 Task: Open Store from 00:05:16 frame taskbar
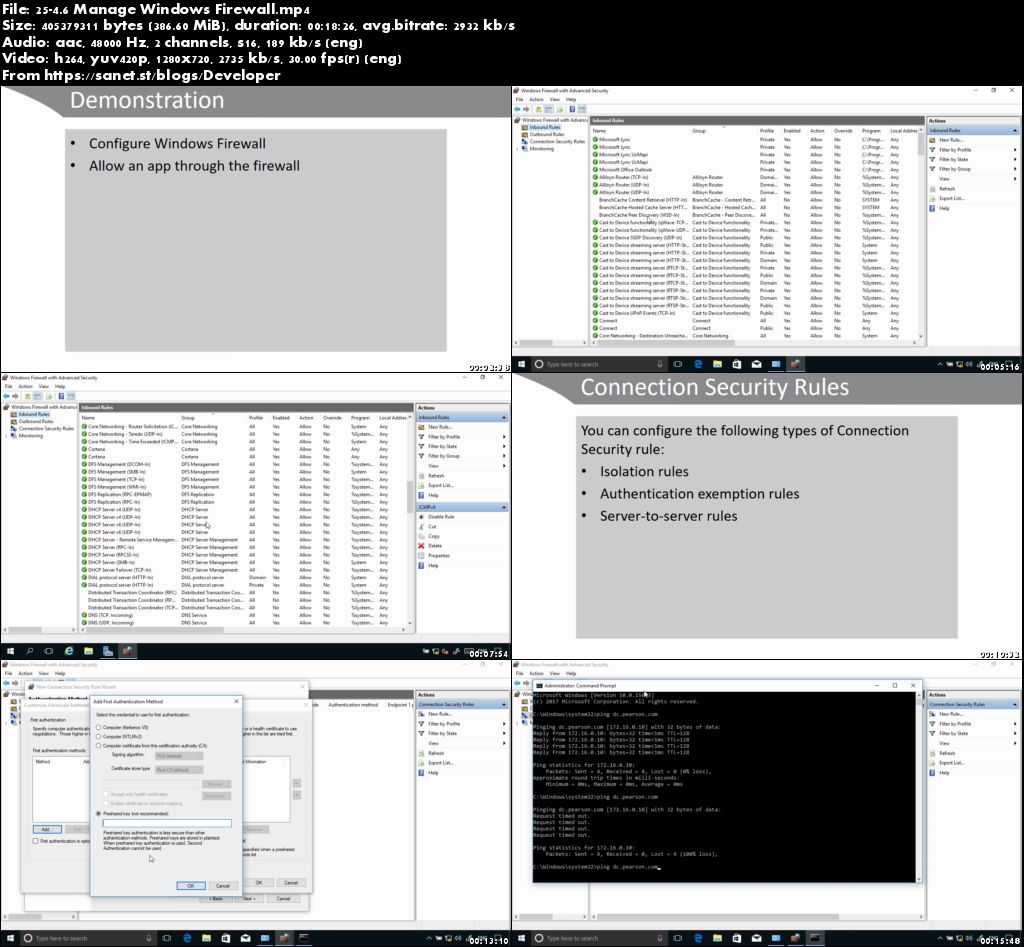coord(737,364)
